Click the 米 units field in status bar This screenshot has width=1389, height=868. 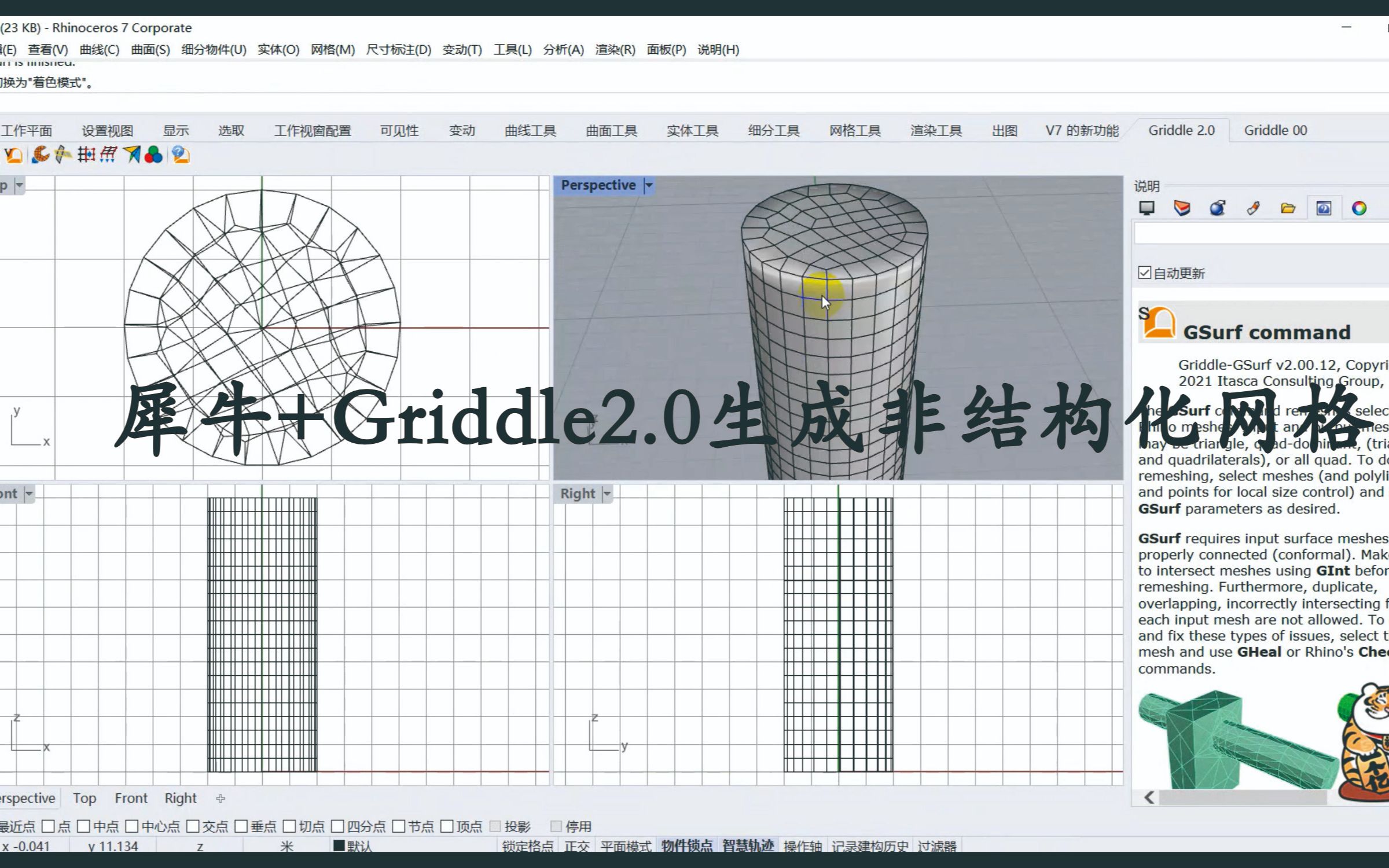tap(286, 847)
